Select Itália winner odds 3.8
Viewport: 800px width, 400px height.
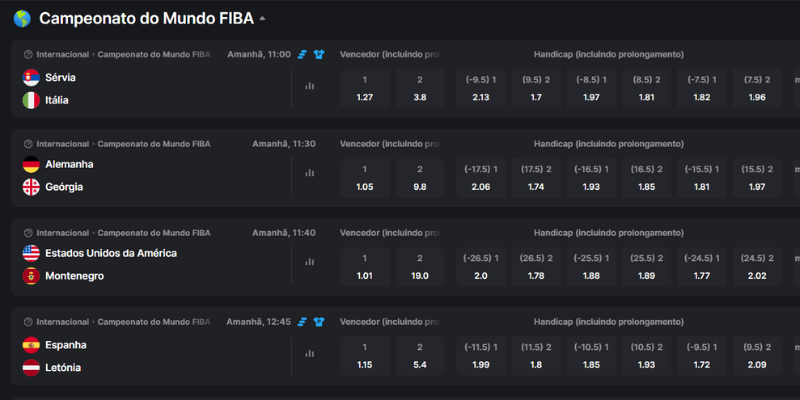tap(420, 88)
